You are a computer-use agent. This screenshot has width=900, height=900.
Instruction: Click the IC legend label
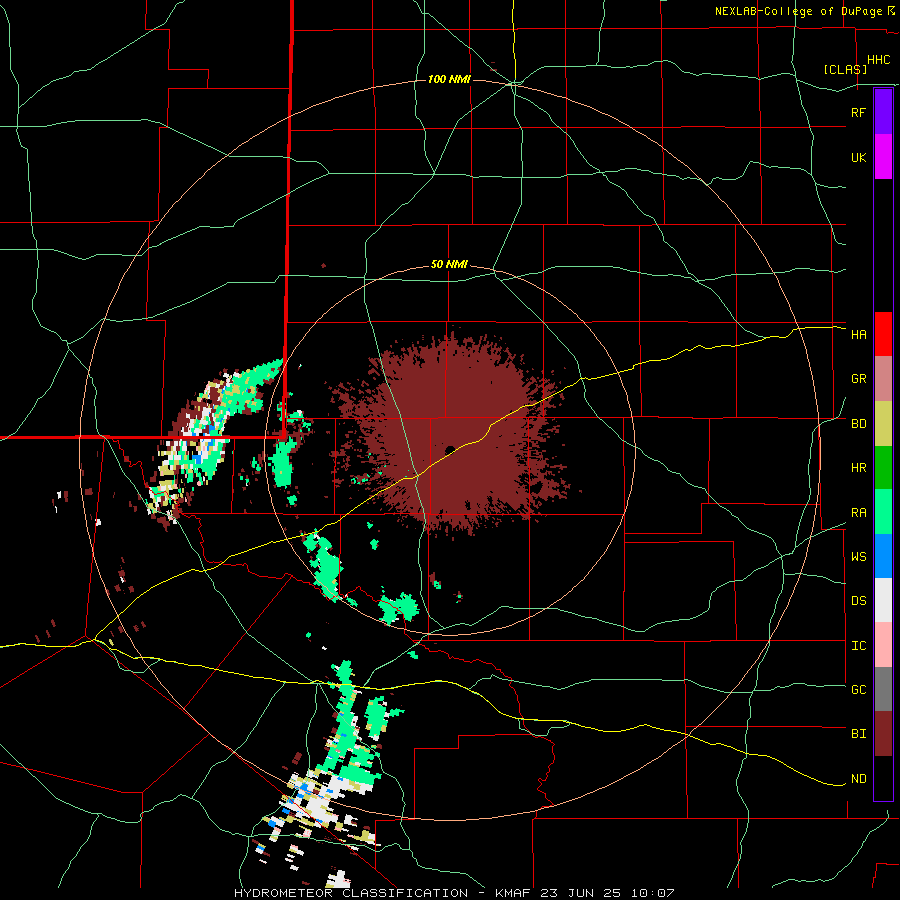[858, 645]
